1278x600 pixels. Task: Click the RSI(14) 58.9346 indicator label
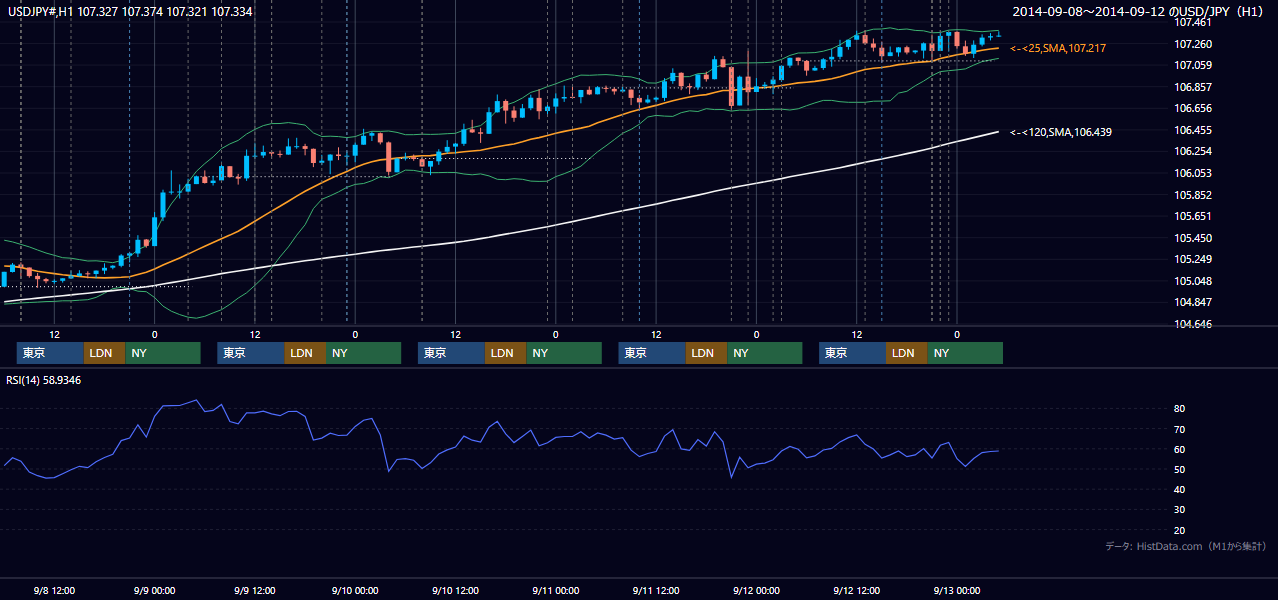point(44,380)
